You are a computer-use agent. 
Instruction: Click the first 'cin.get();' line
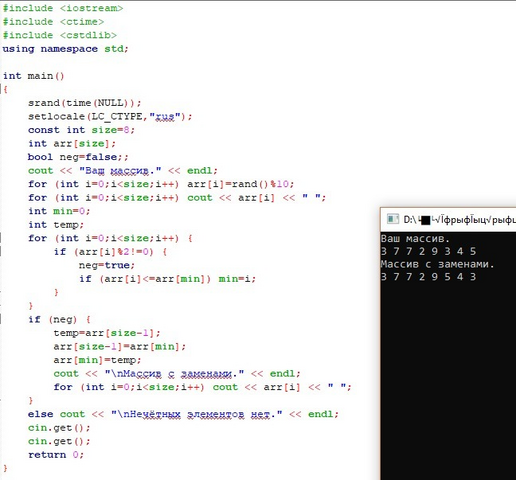coord(59,428)
